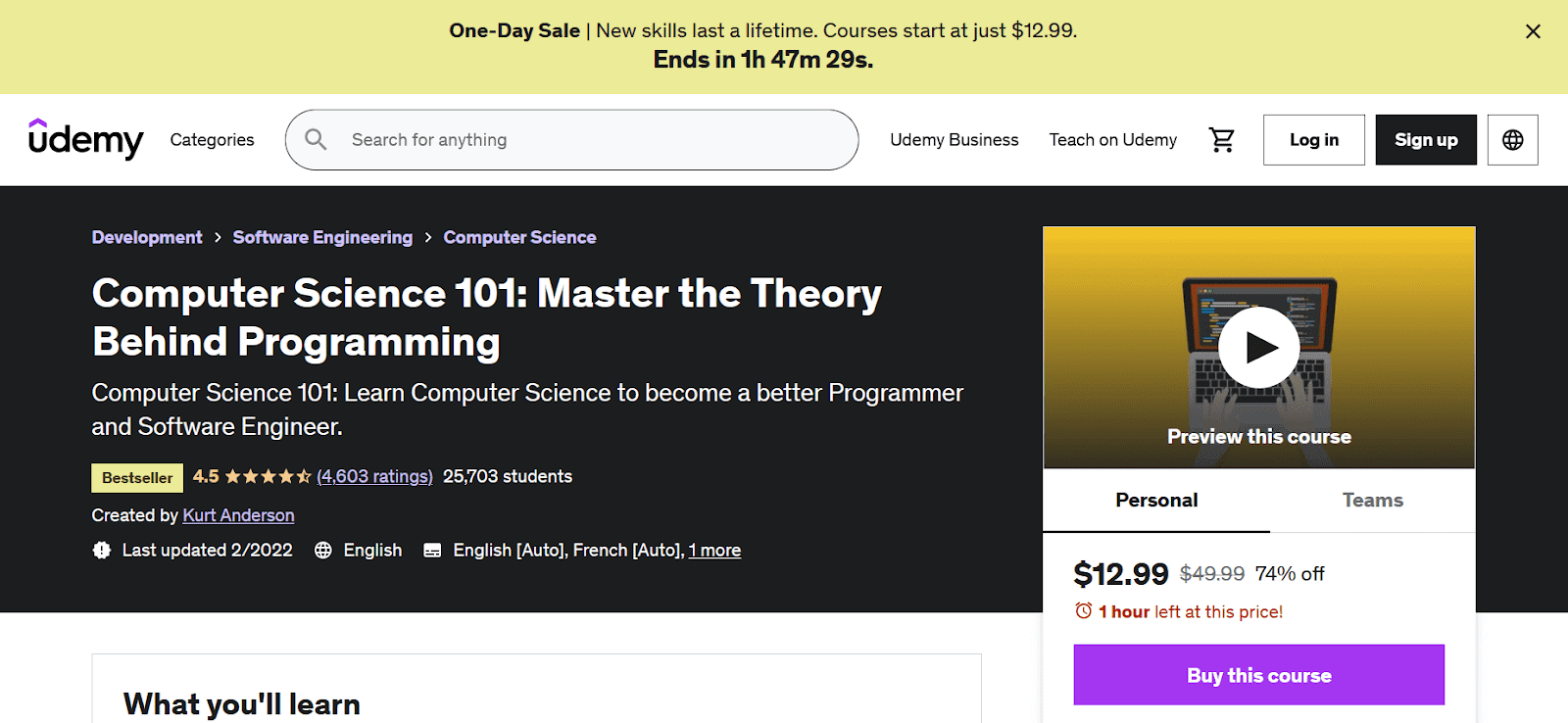Play the course preview video
Viewport: 1568px width, 723px height.
click(x=1259, y=347)
